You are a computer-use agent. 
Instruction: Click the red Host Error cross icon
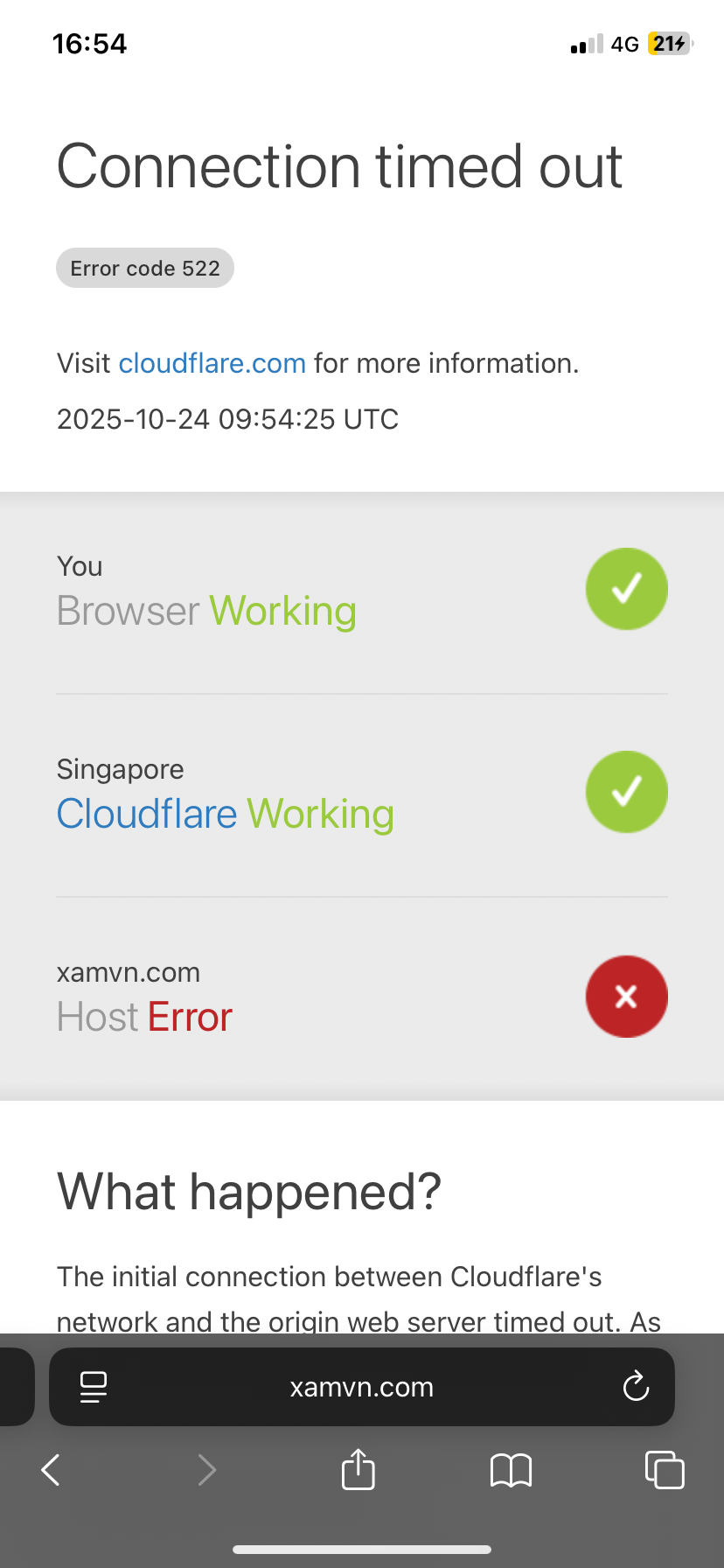pos(626,996)
